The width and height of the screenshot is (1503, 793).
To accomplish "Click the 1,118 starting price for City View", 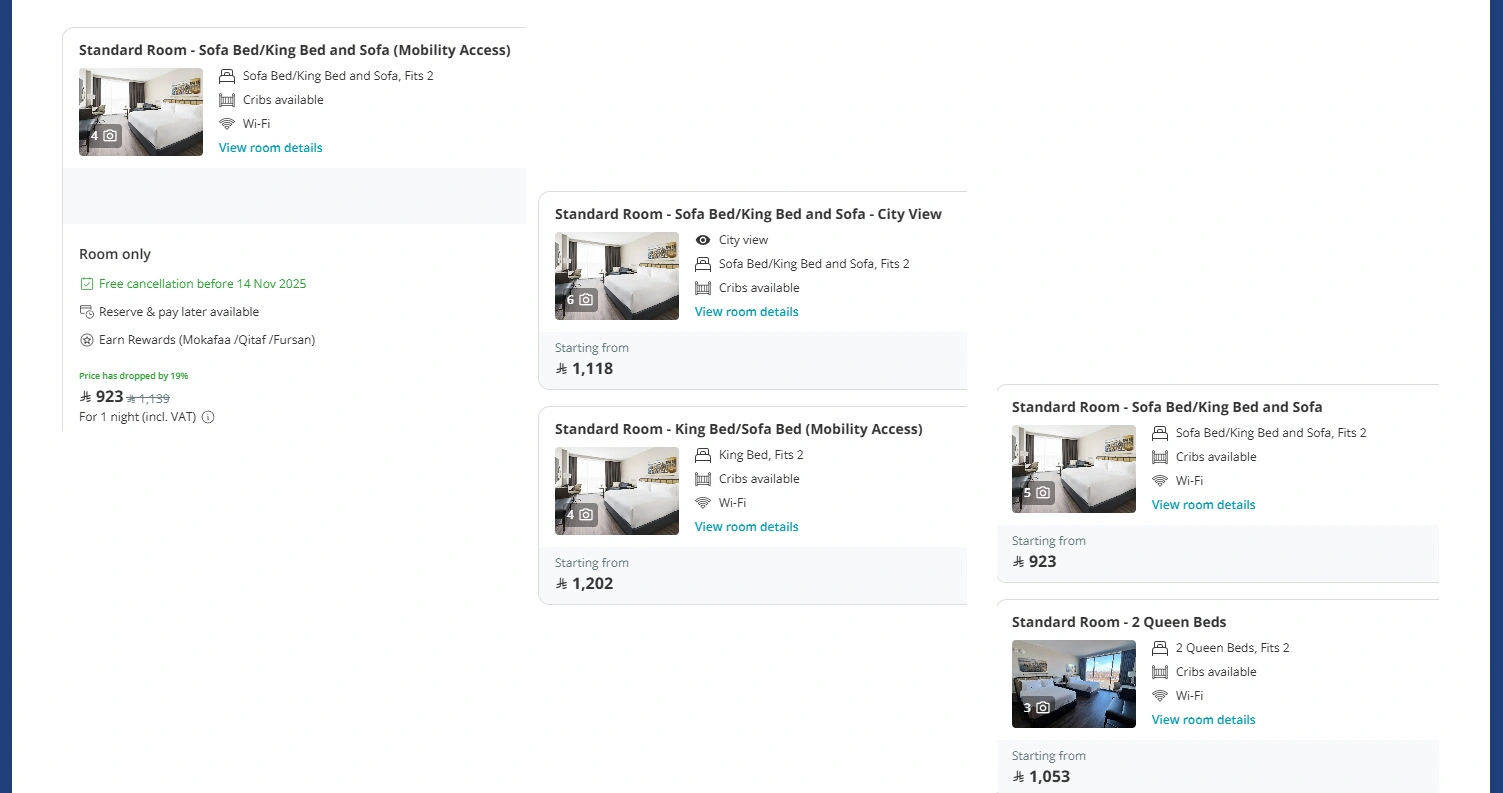I will pos(592,369).
